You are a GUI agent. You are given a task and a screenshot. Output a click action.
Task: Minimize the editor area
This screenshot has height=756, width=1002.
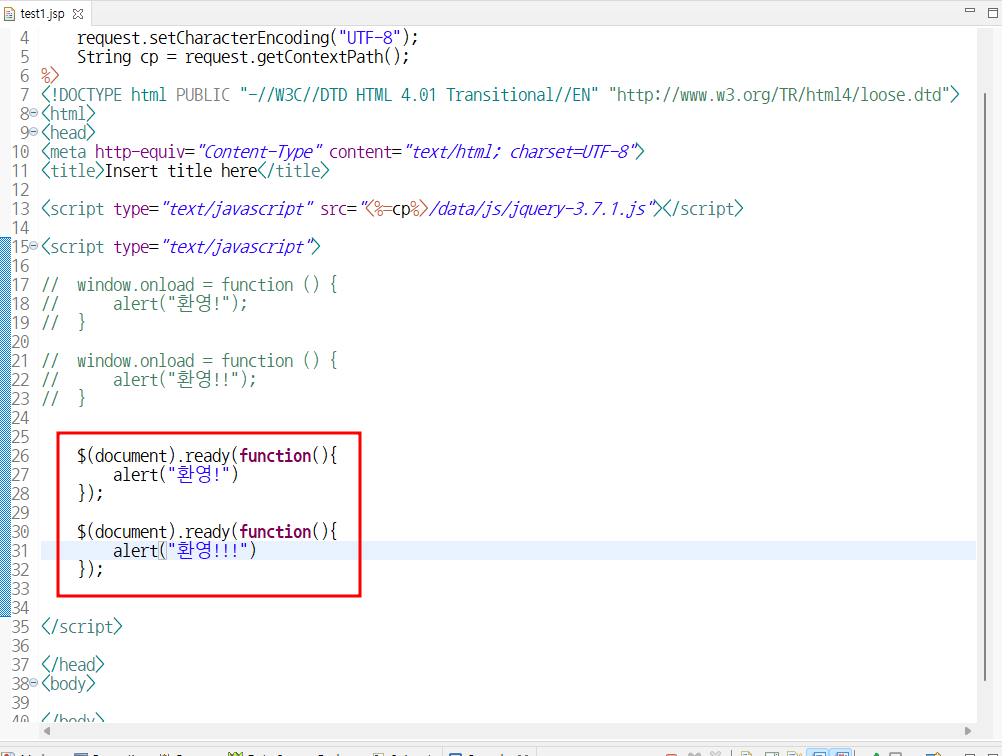coord(969,11)
